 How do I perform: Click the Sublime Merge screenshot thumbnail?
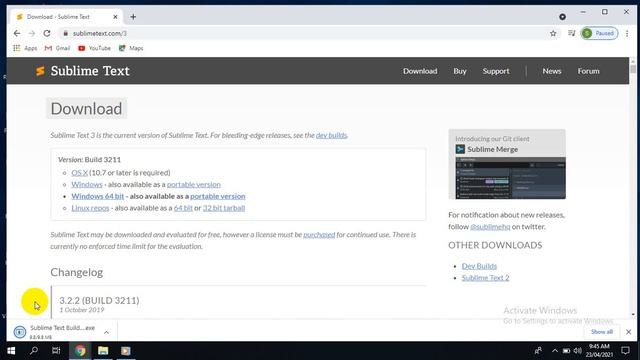[510, 178]
